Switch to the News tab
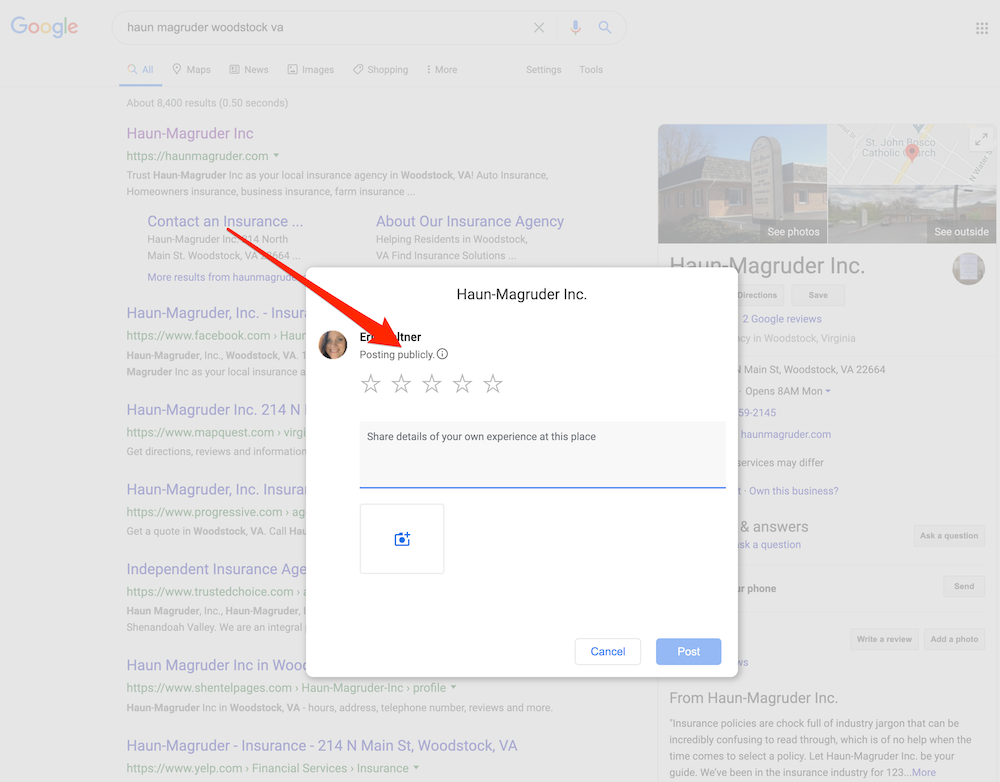The width and height of the screenshot is (1000, 782). click(249, 70)
